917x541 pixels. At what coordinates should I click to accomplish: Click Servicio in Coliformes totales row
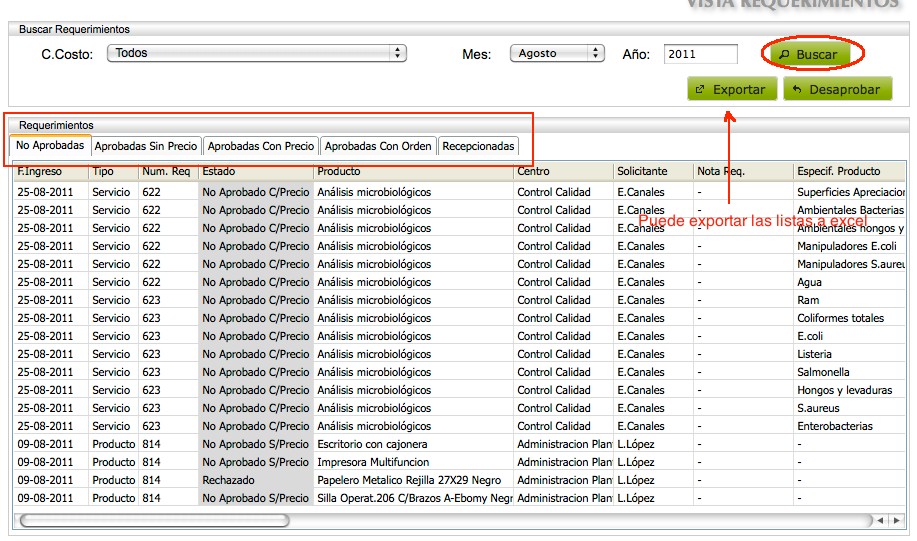(111, 318)
